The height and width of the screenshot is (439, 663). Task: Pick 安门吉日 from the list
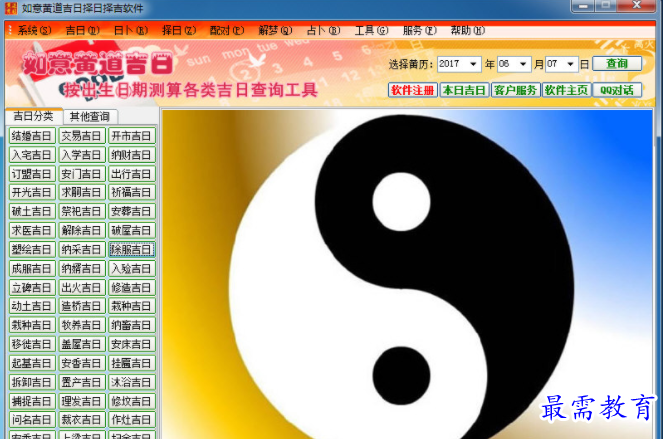click(x=82, y=174)
